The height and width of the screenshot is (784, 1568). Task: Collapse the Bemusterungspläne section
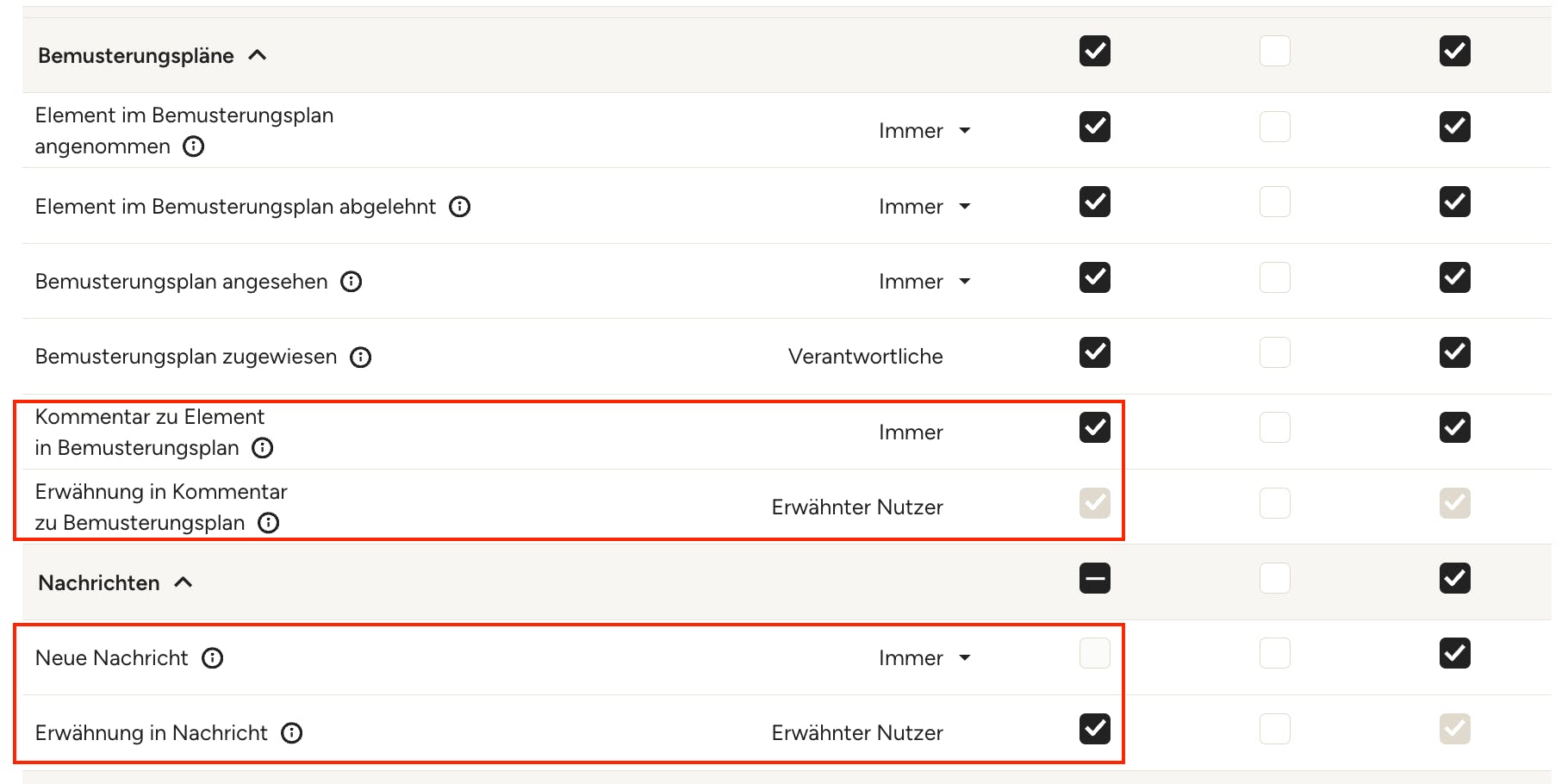[x=257, y=55]
